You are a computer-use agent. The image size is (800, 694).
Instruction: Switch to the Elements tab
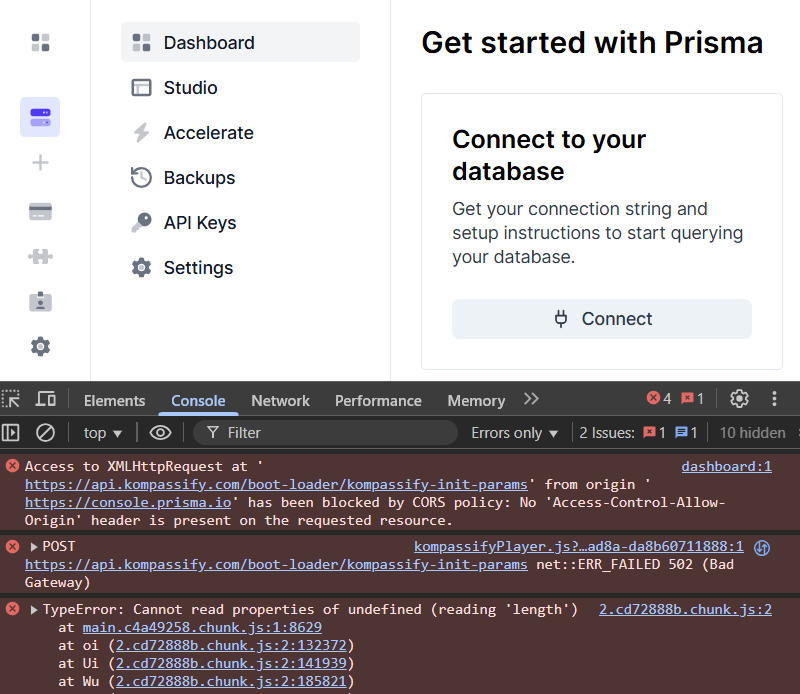click(x=114, y=401)
